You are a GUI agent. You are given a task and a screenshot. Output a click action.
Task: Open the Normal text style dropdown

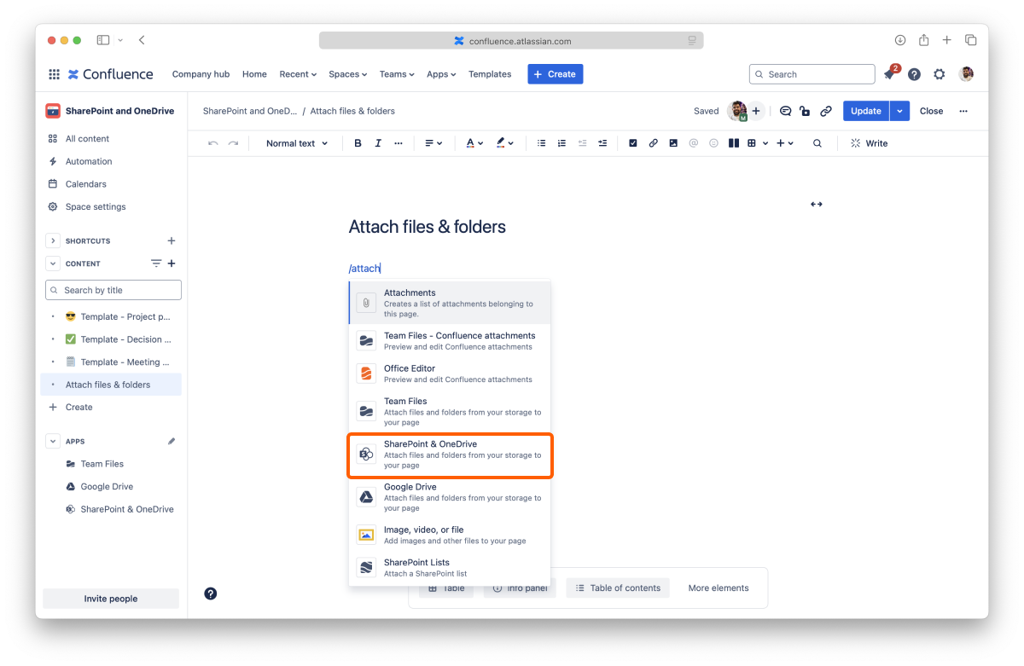pos(296,144)
